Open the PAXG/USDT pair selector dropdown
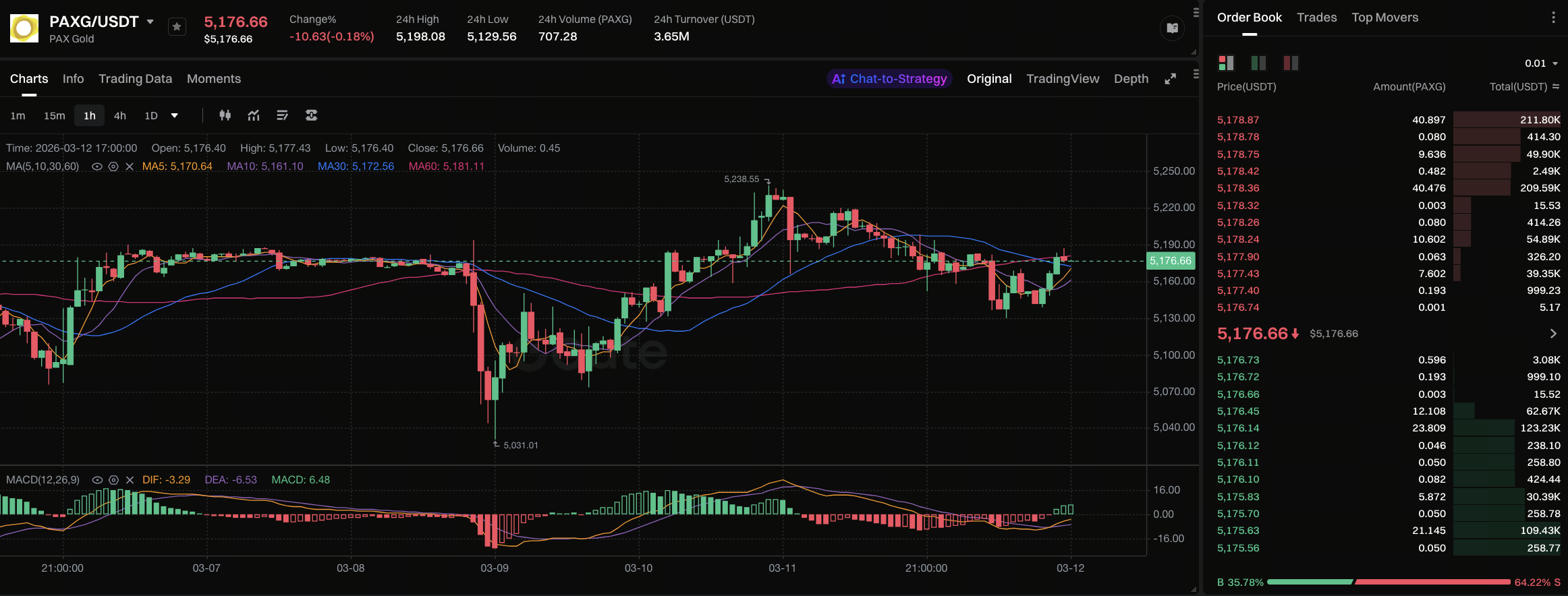Screen dimensions: 1568x596 click(150, 22)
